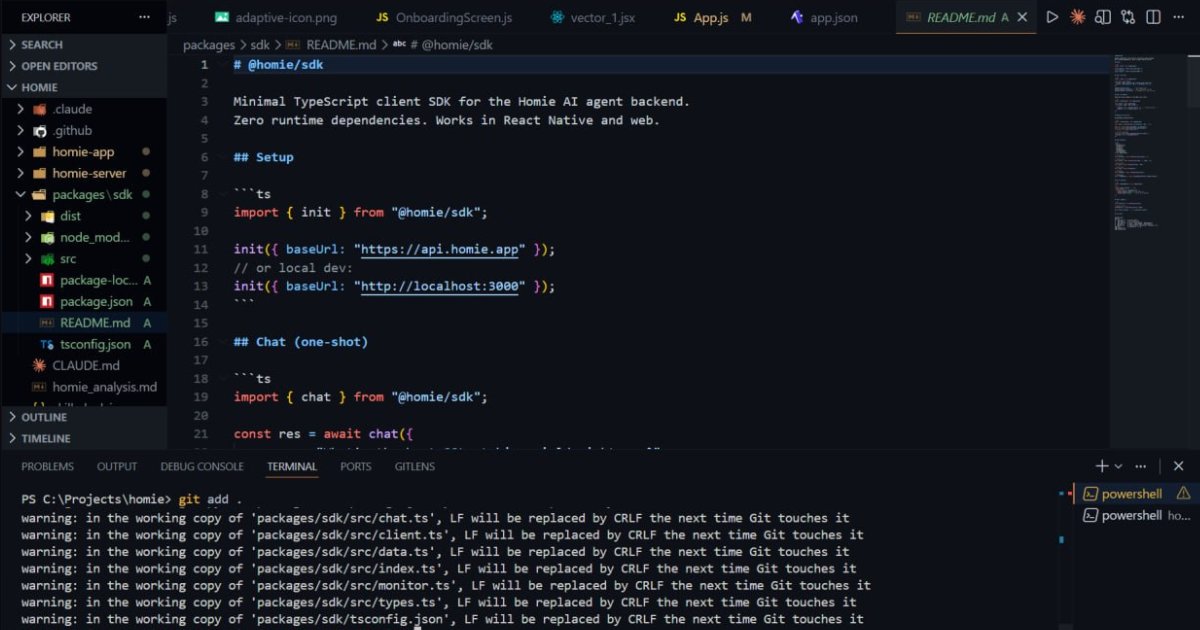1200x630 pixels.
Task: Click the 'git add .' command text
Action: (211, 499)
